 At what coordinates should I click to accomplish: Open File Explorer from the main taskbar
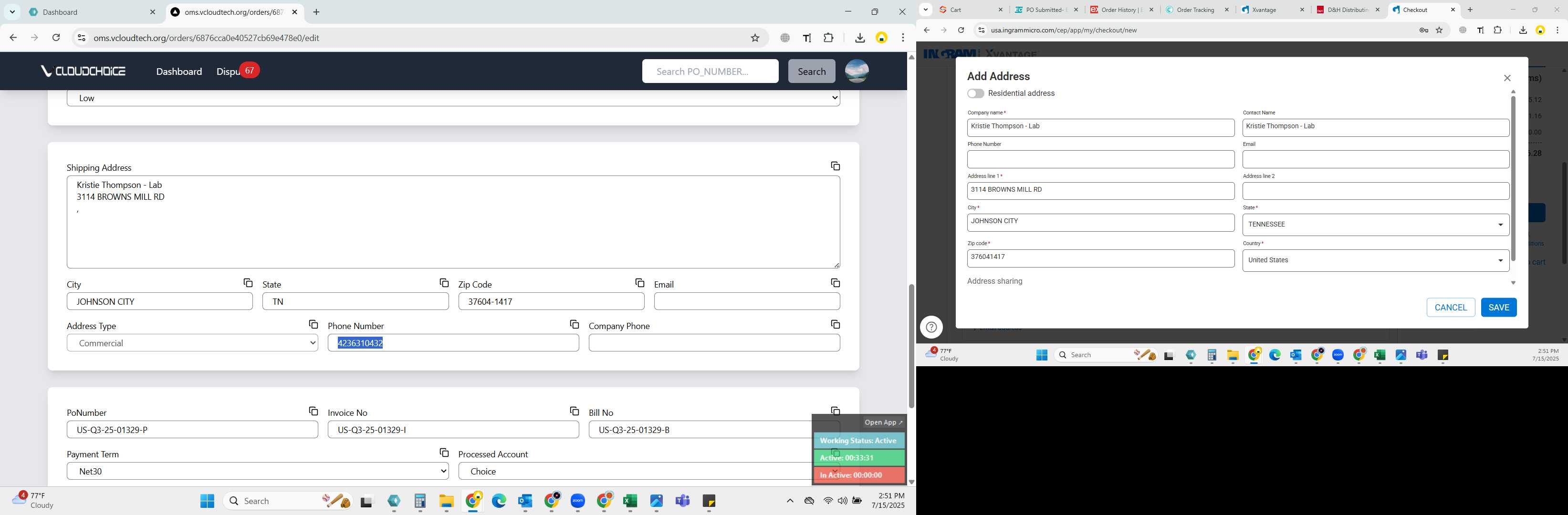[446, 500]
